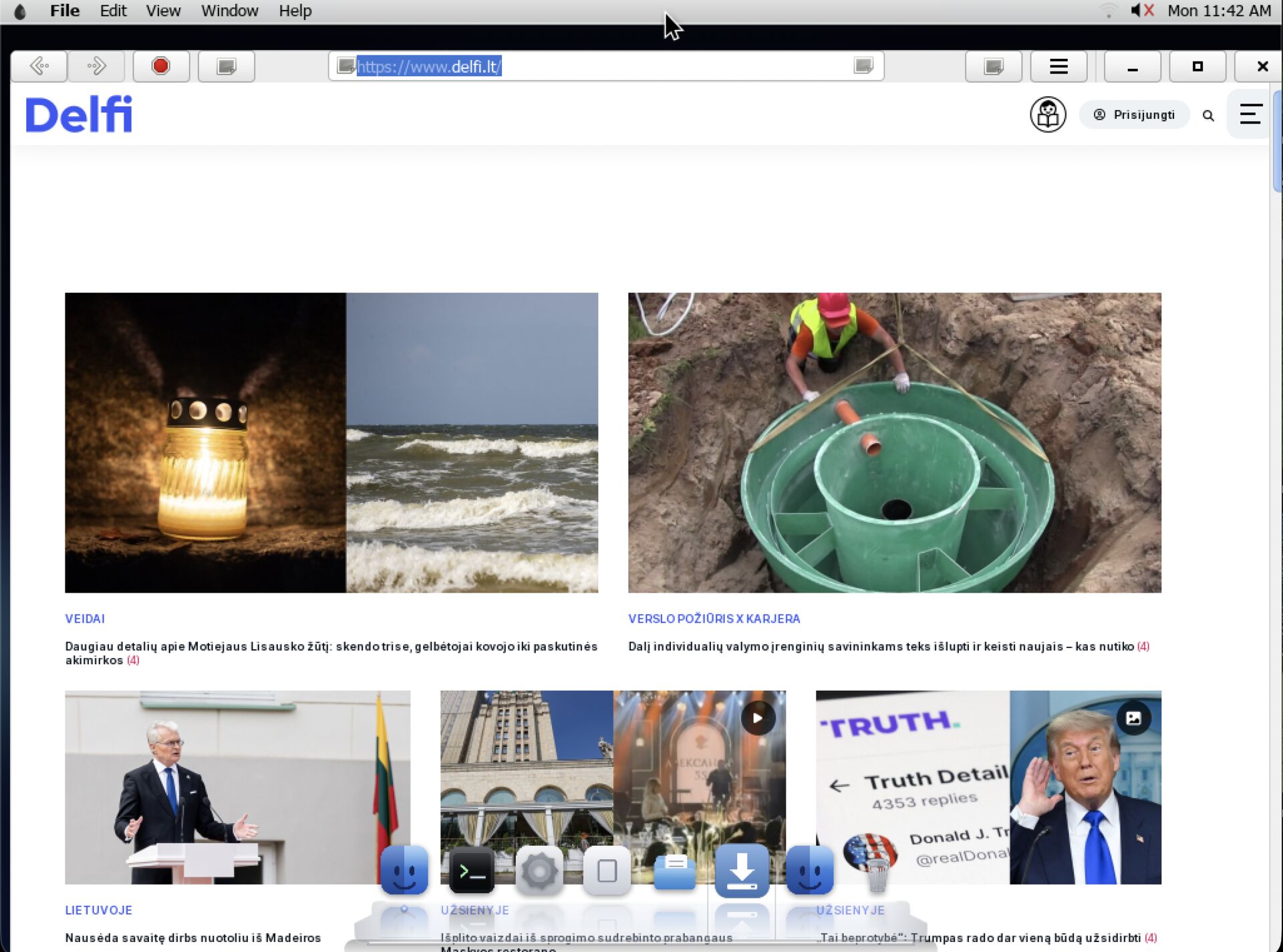Play the video on the Moscow restaurant thumbnail
The width and height of the screenshot is (1283, 952).
point(758,718)
